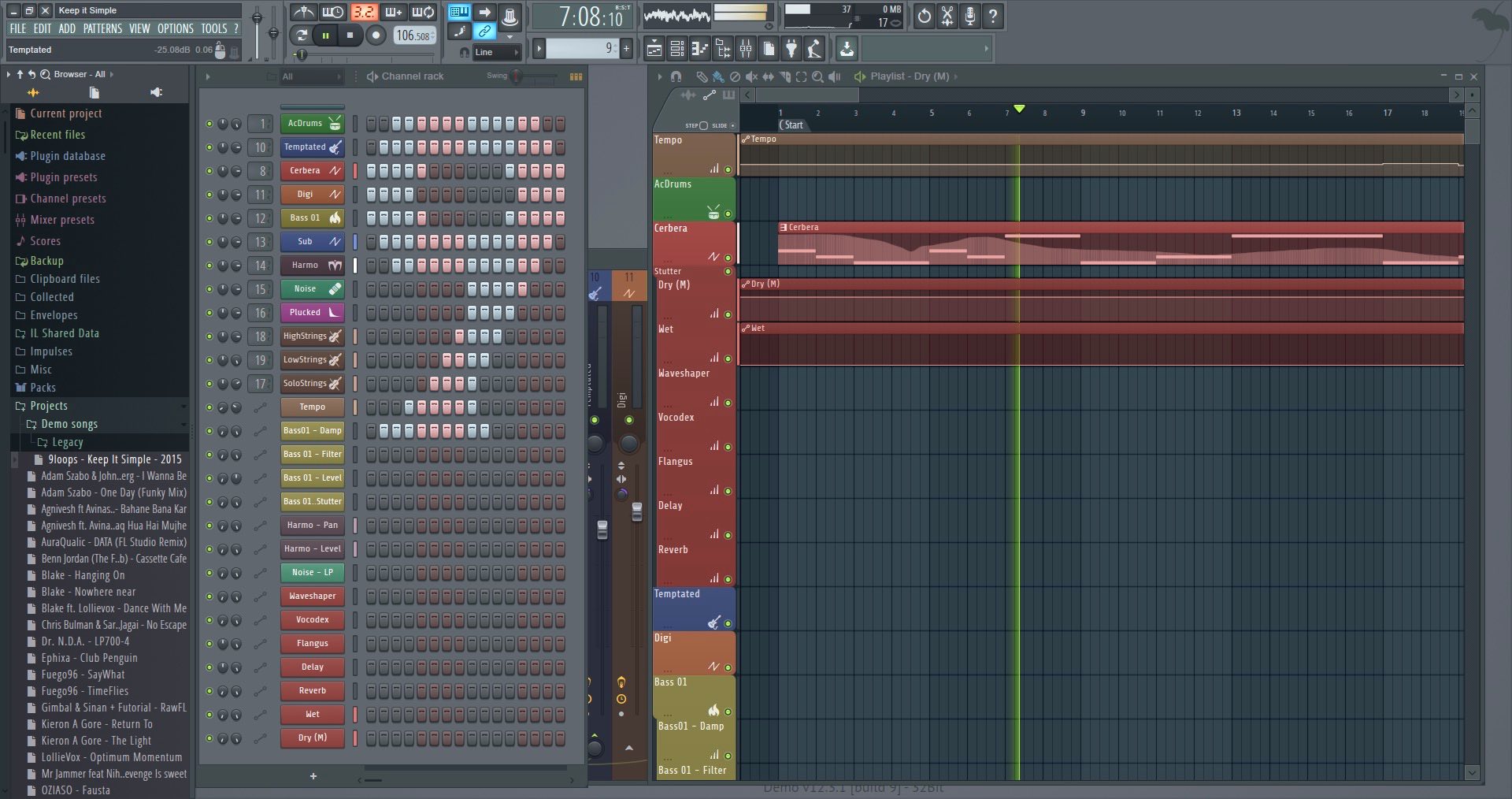Image resolution: width=1512 pixels, height=799 pixels.
Task: Open the OPTIONS menu
Action: 175,28
